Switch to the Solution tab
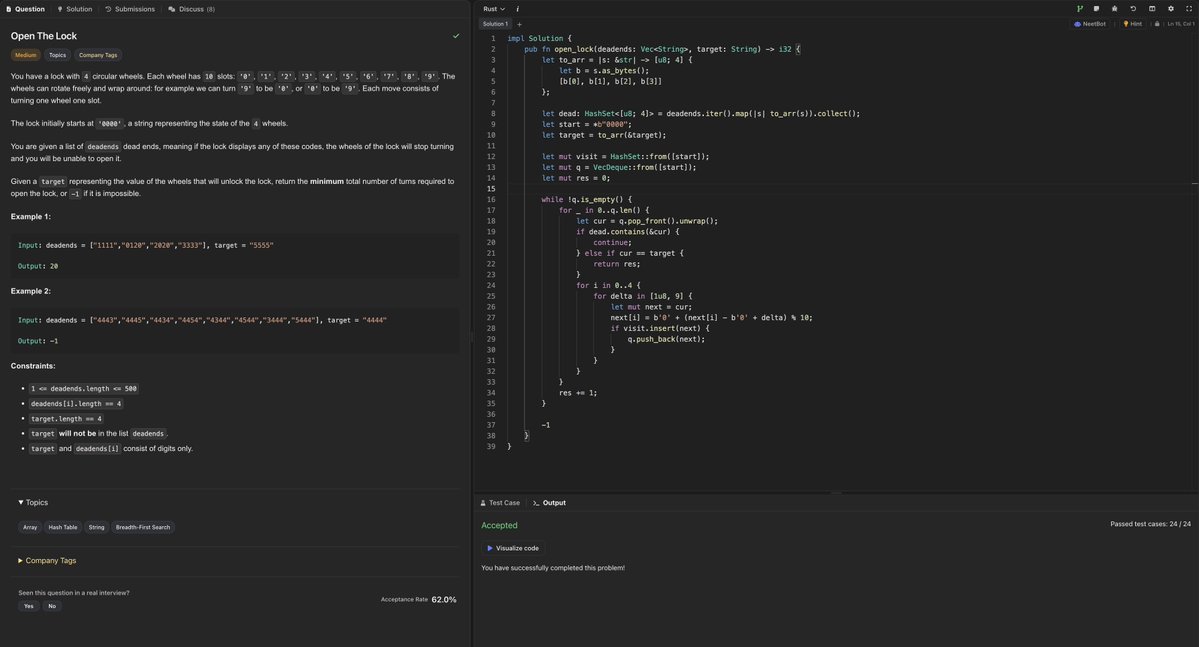 74,9
